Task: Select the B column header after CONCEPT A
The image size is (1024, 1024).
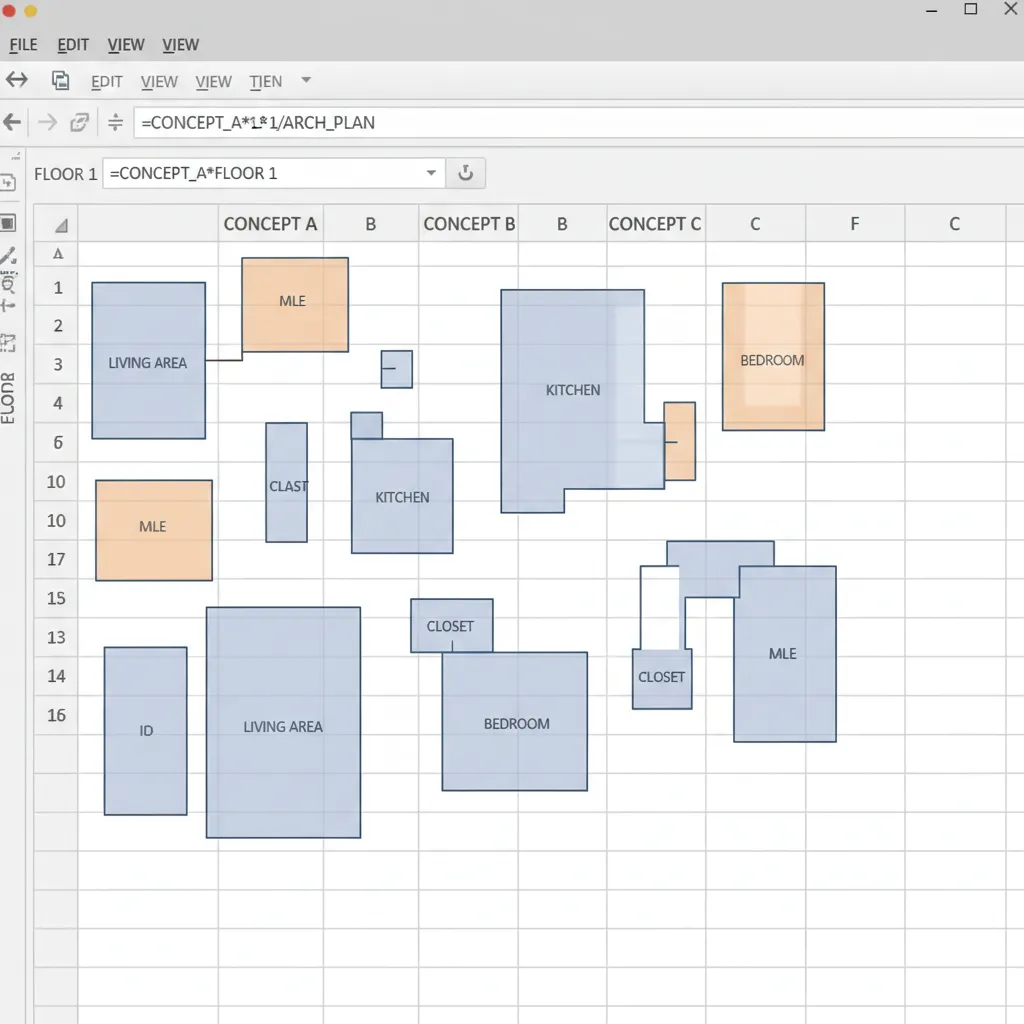Action: [x=370, y=224]
